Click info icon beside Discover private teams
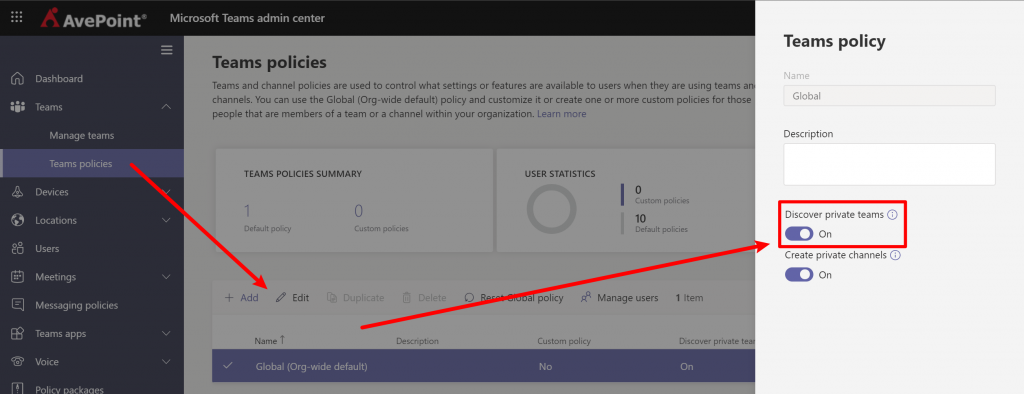The width and height of the screenshot is (1024, 394). pos(893,214)
